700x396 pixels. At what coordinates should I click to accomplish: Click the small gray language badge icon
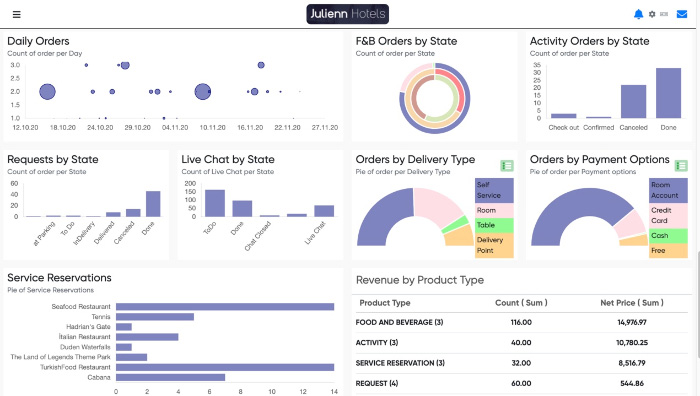(664, 14)
